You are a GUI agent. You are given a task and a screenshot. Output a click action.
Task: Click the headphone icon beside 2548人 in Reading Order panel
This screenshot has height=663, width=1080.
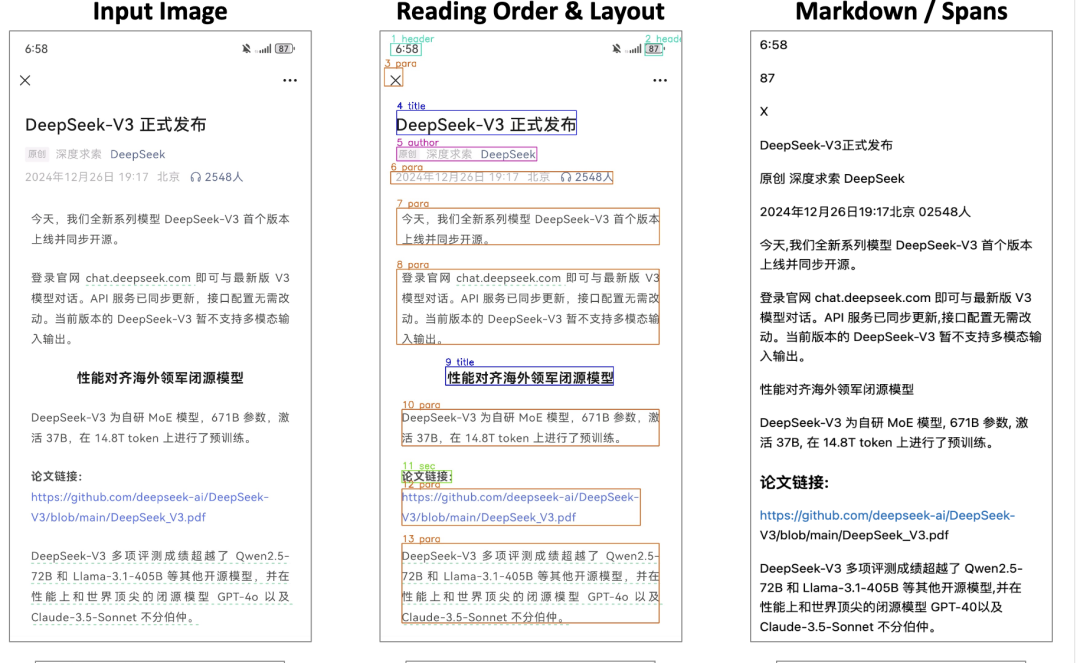565,177
